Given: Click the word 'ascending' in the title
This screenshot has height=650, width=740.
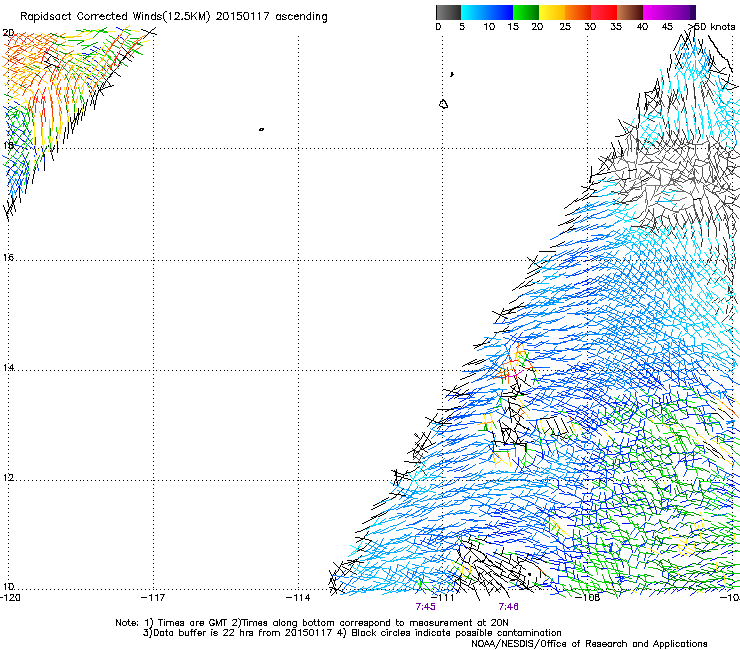Looking at the screenshot, I should point(301,17).
